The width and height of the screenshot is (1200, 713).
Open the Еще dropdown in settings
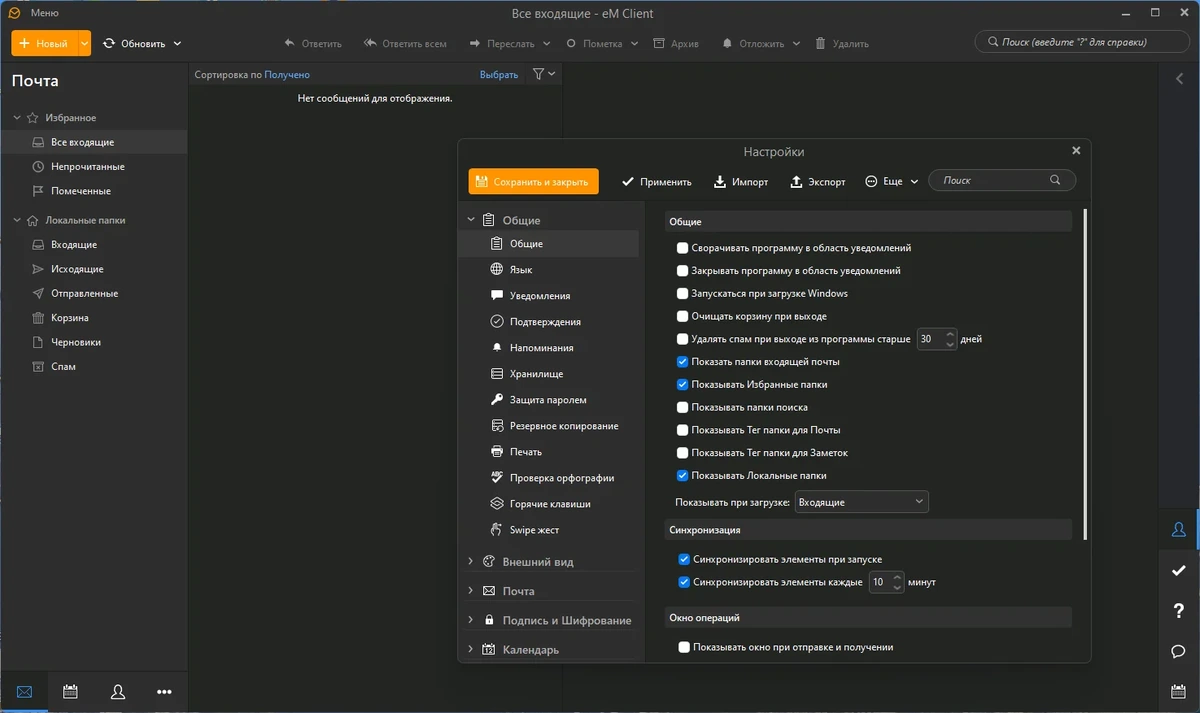tap(892, 181)
